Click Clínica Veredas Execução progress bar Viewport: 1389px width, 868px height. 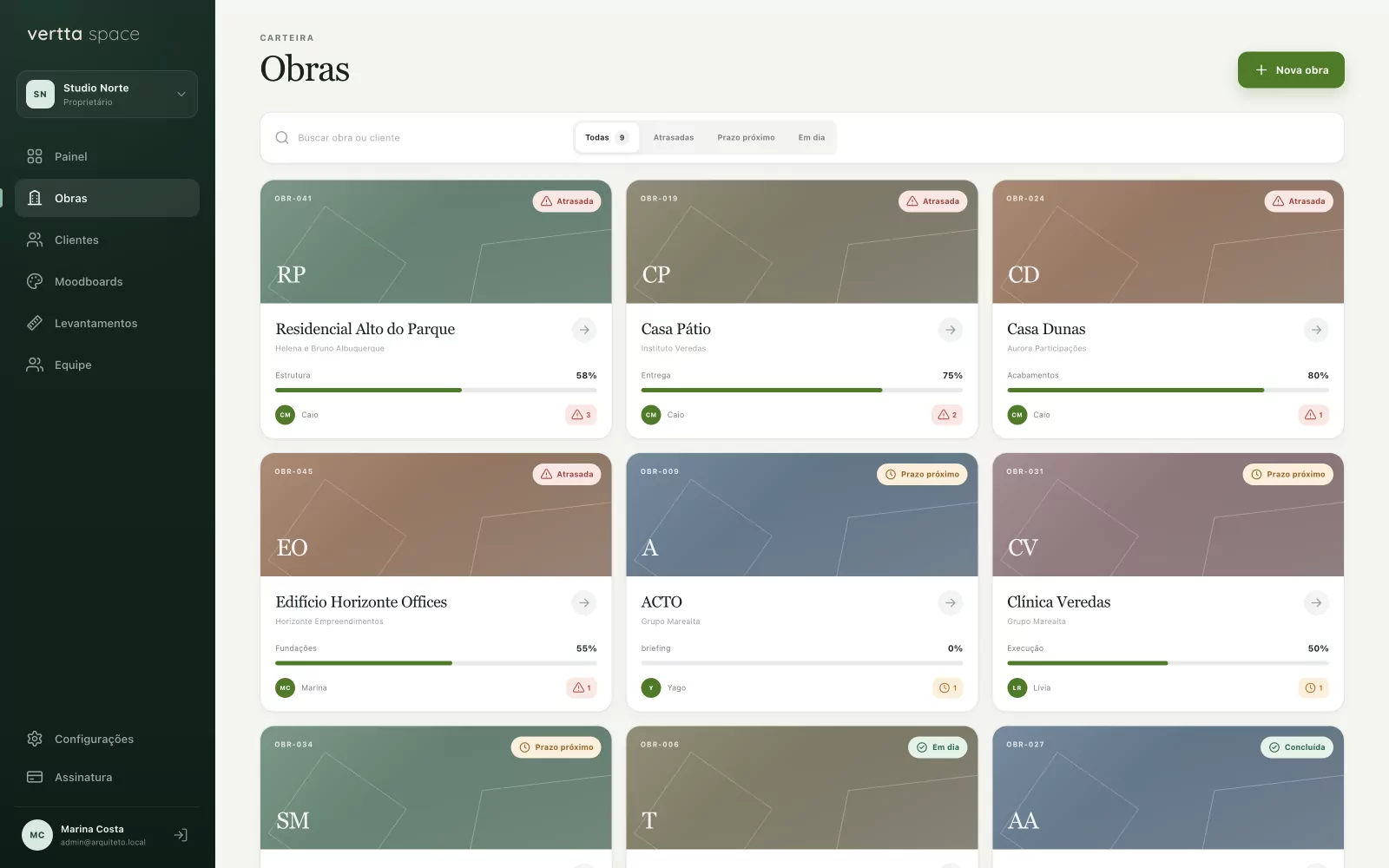click(1168, 663)
